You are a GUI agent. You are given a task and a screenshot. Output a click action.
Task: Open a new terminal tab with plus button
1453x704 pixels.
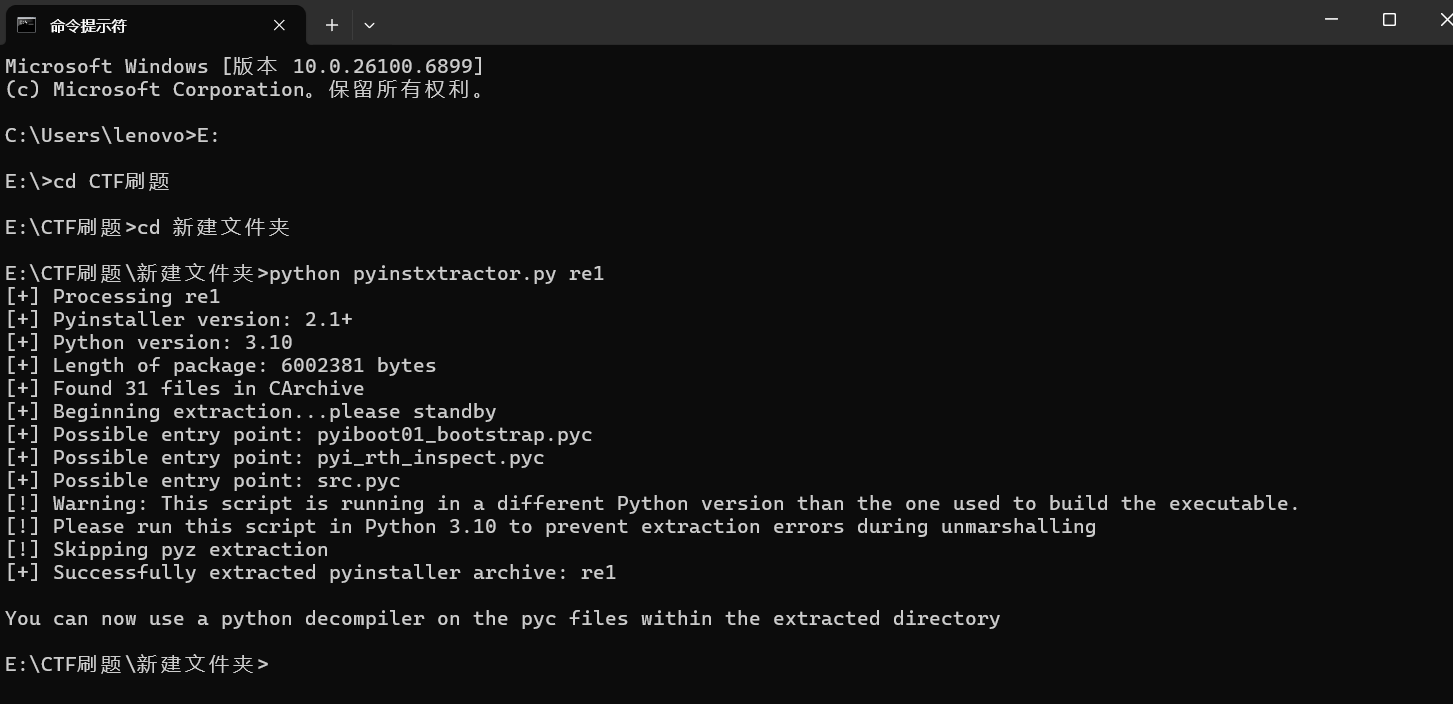pos(332,25)
